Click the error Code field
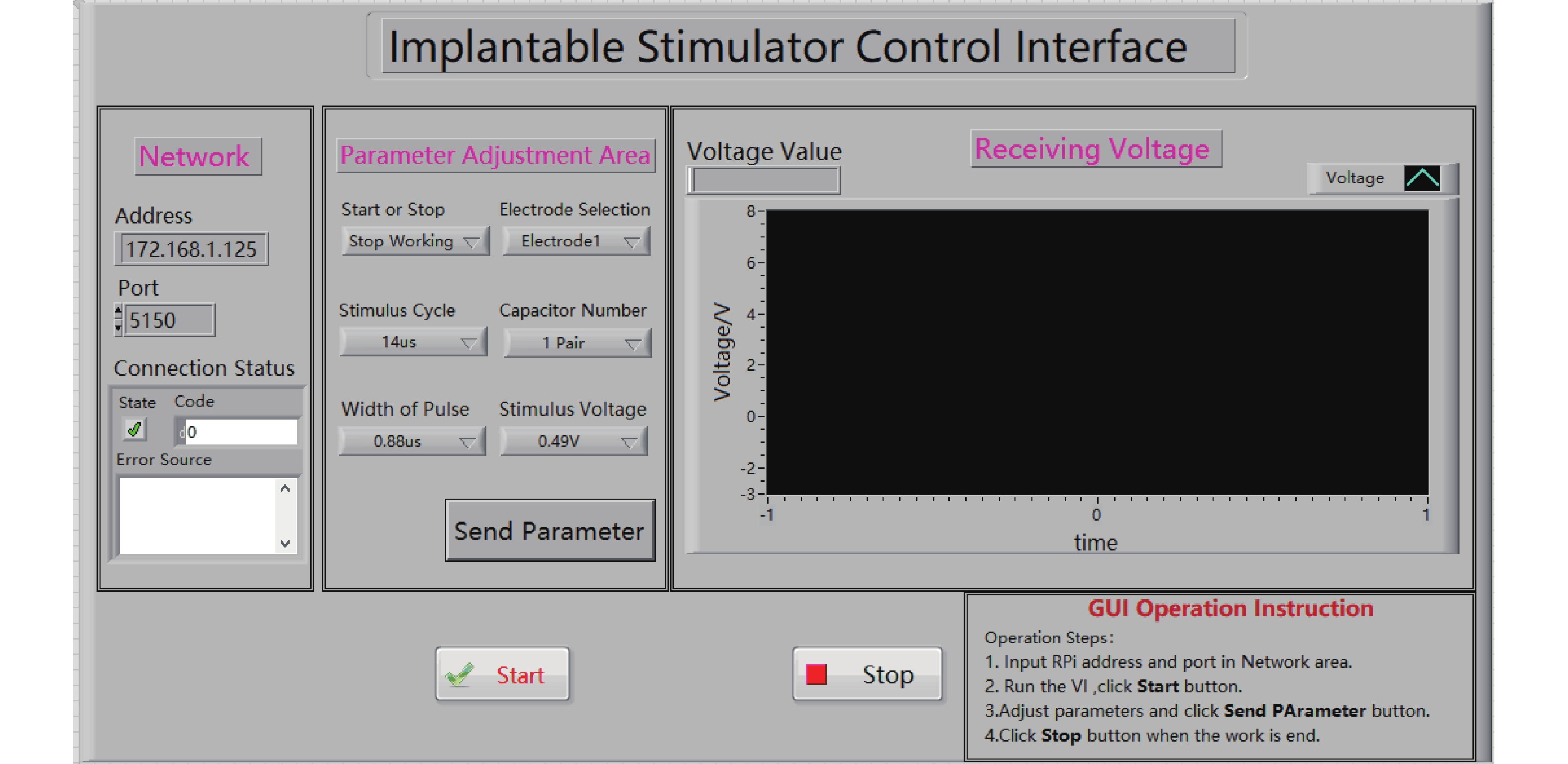 (x=240, y=432)
